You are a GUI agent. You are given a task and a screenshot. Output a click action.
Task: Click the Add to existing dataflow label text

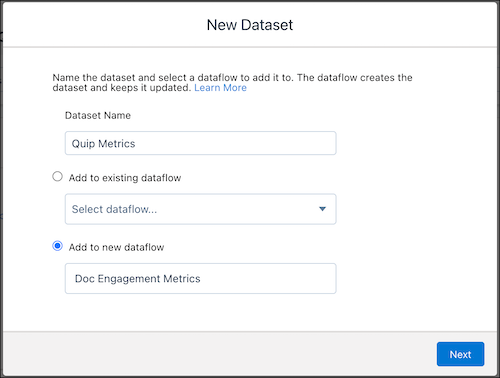tap(125, 178)
